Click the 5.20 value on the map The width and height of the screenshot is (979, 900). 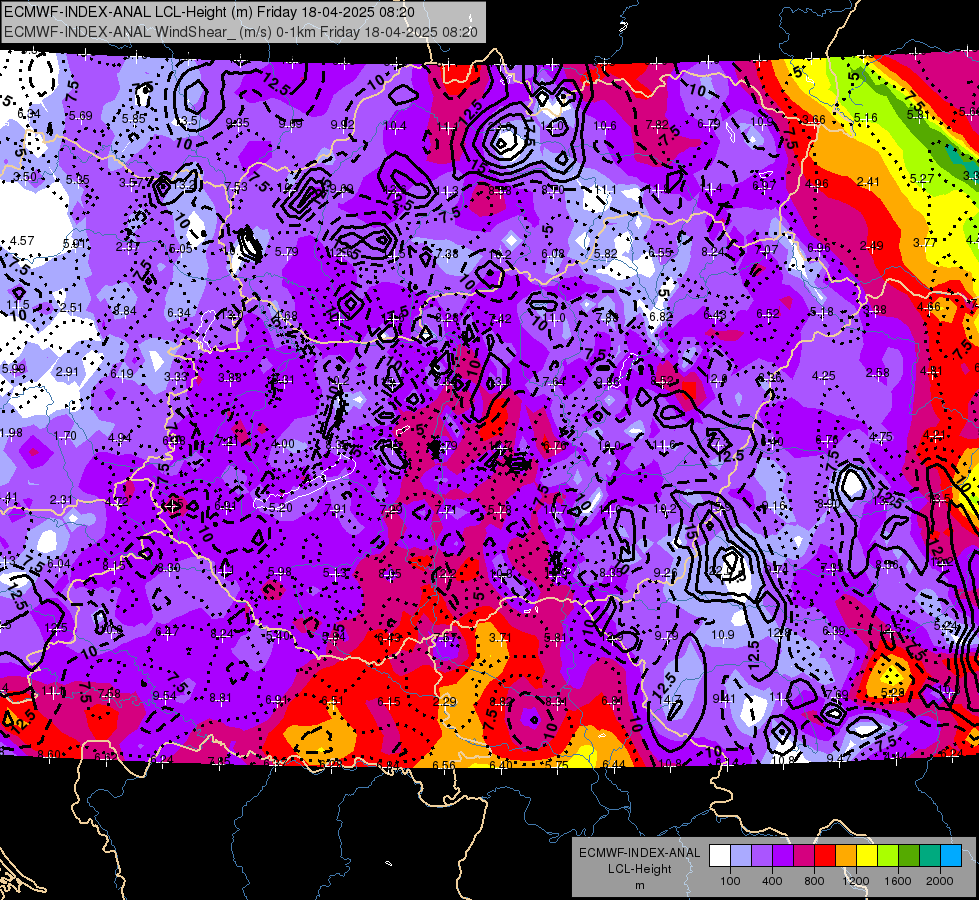280,508
